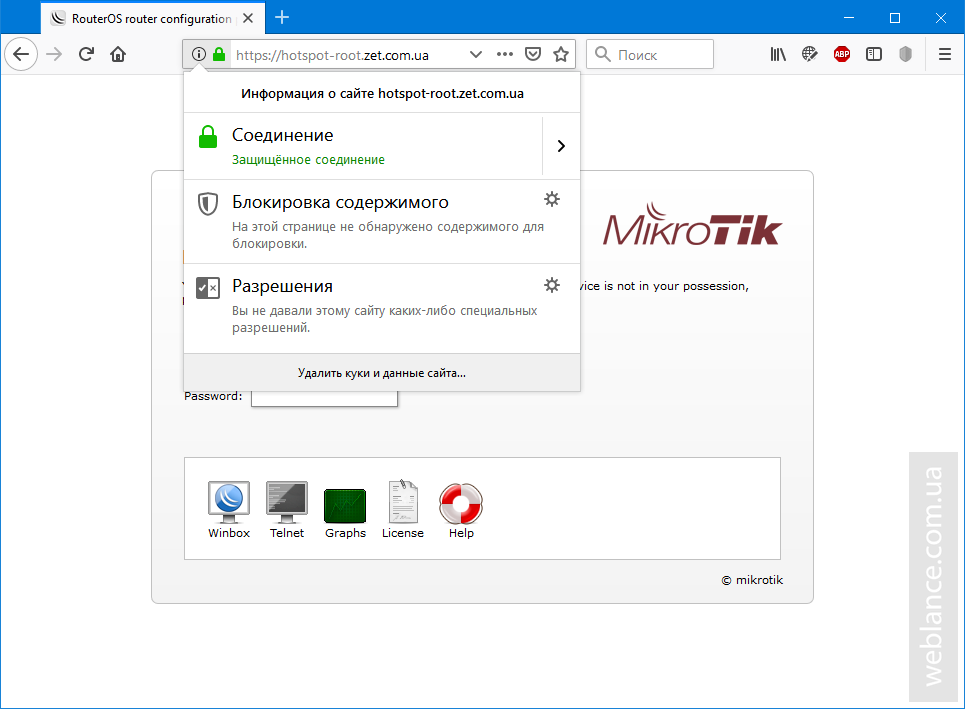Click the Соединение section heading
Screen dimensions: 965x709
coord(282,135)
